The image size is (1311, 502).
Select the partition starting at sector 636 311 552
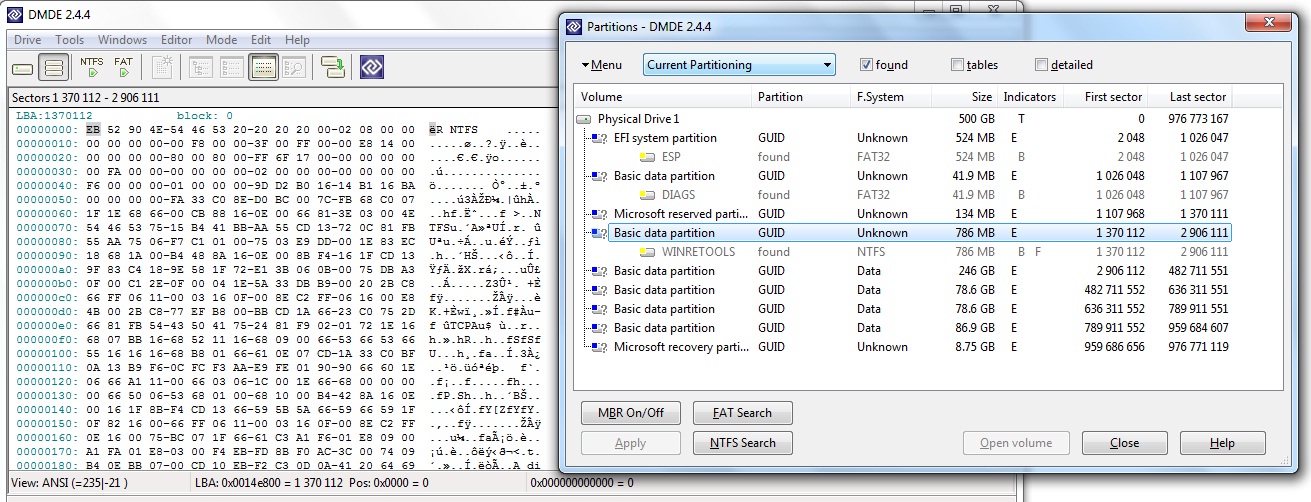click(x=904, y=309)
